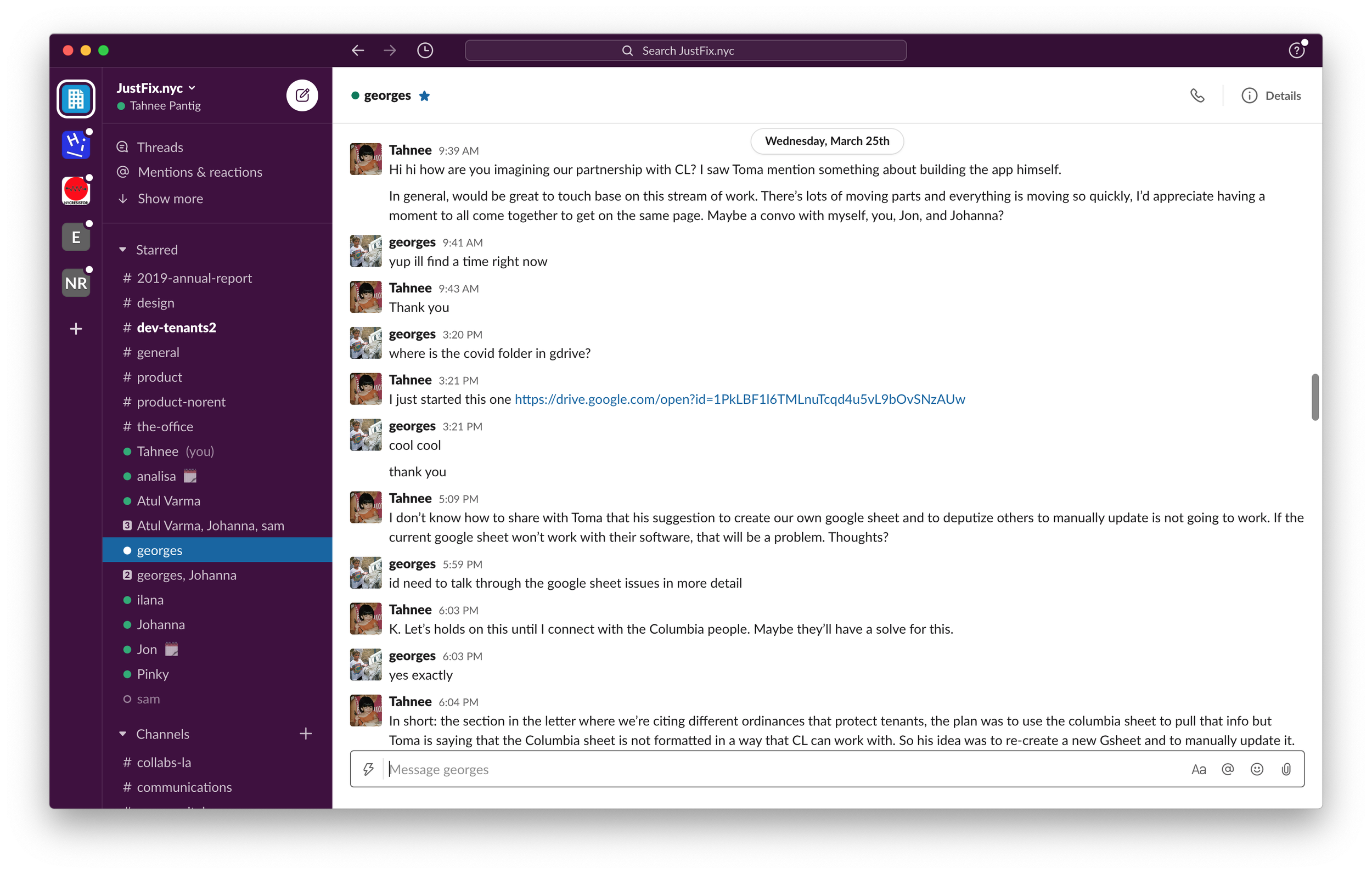Toggle text formatting with the Aa icon

1198,769
